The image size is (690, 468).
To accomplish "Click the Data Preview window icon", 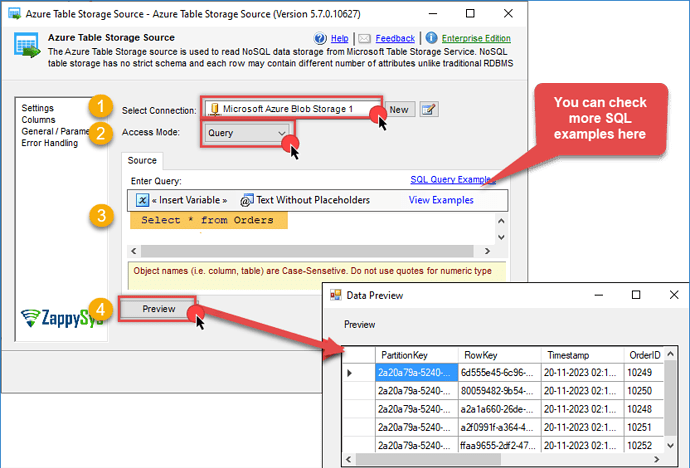I will pos(336,295).
